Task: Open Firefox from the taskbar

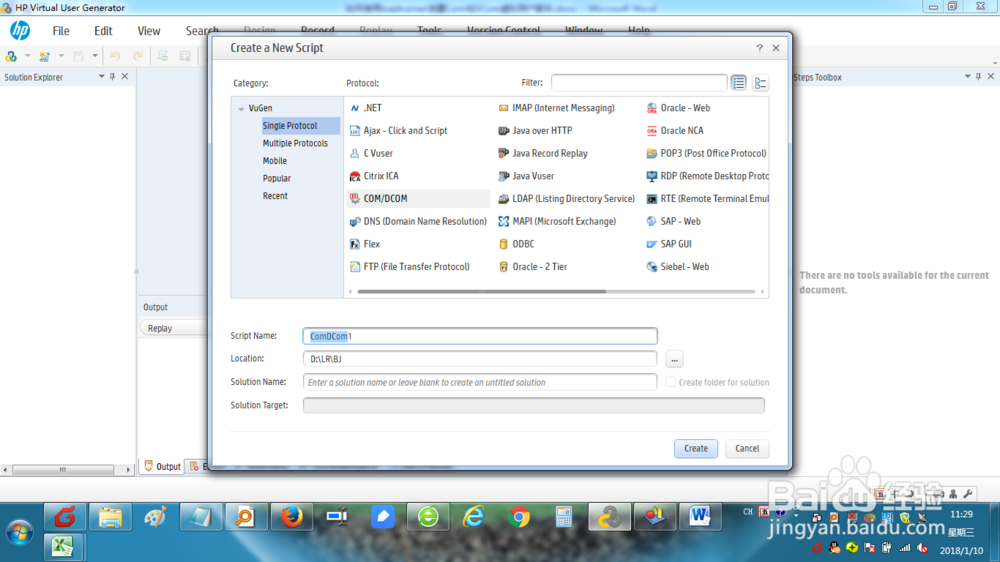Action: point(291,517)
